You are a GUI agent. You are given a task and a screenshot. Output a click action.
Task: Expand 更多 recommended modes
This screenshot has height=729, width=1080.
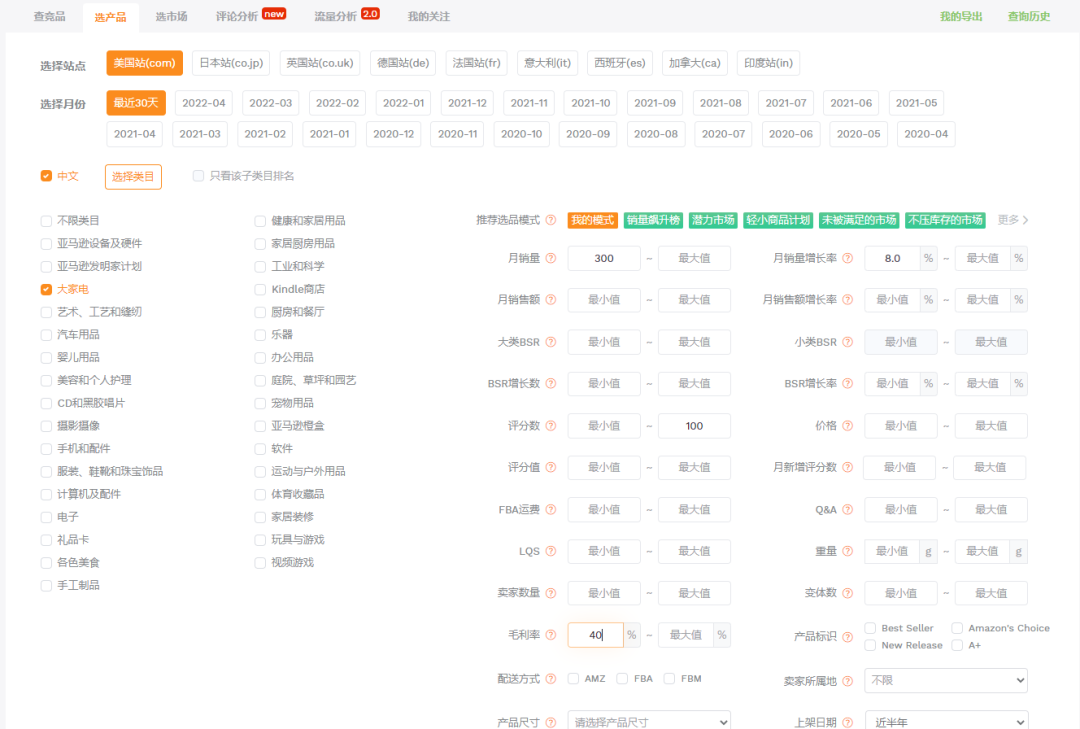point(1012,220)
